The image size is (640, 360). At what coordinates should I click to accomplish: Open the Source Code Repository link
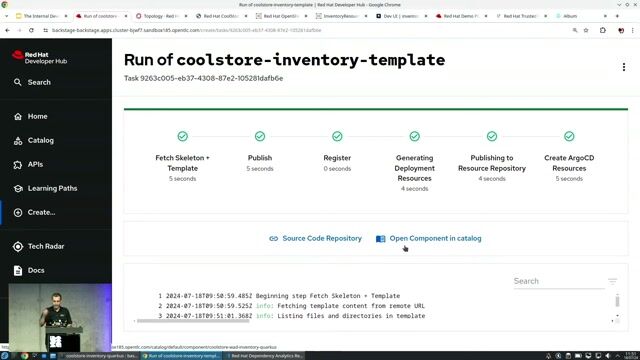(x=316, y=238)
